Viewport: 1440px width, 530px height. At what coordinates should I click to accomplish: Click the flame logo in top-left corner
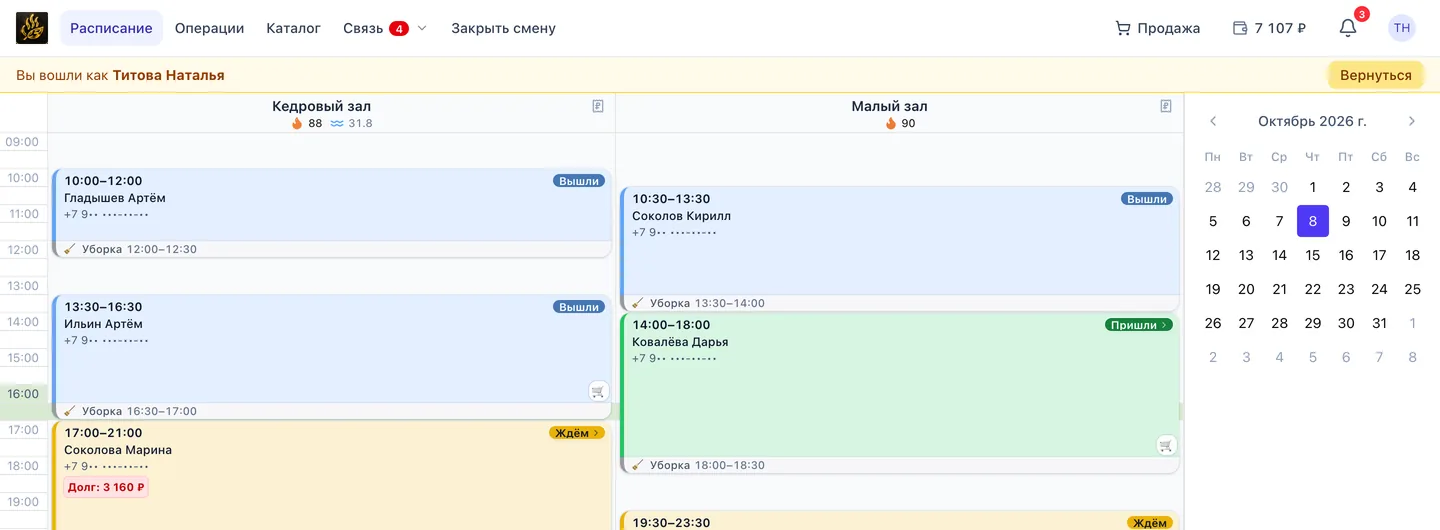(x=32, y=28)
